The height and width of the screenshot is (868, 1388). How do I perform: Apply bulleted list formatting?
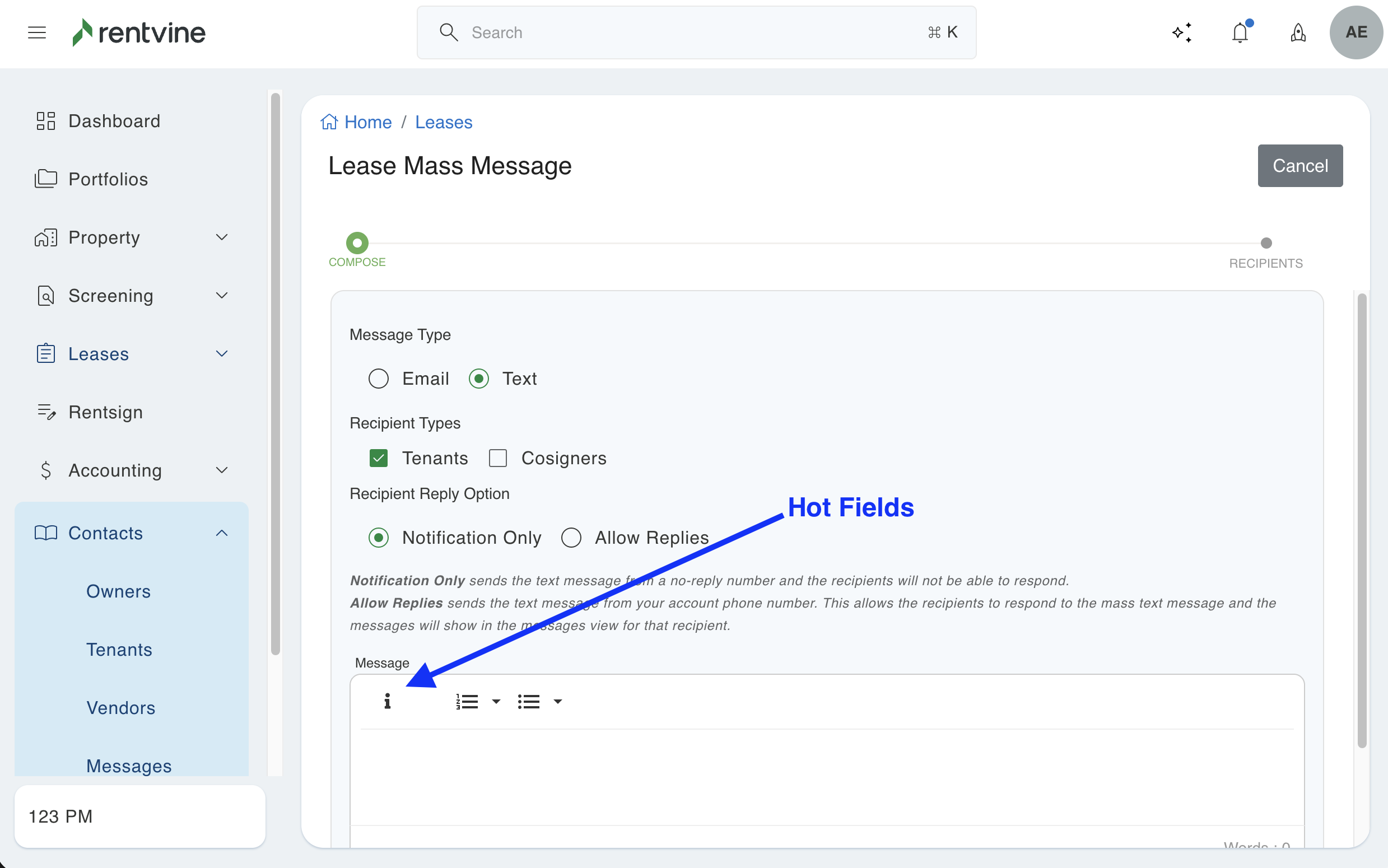click(x=529, y=702)
